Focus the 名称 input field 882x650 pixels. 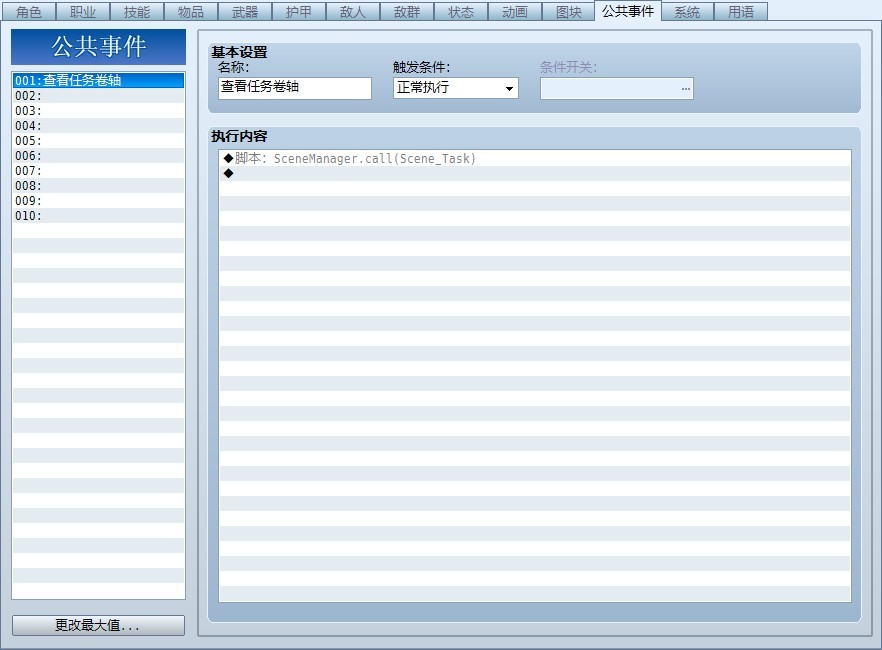[295, 88]
